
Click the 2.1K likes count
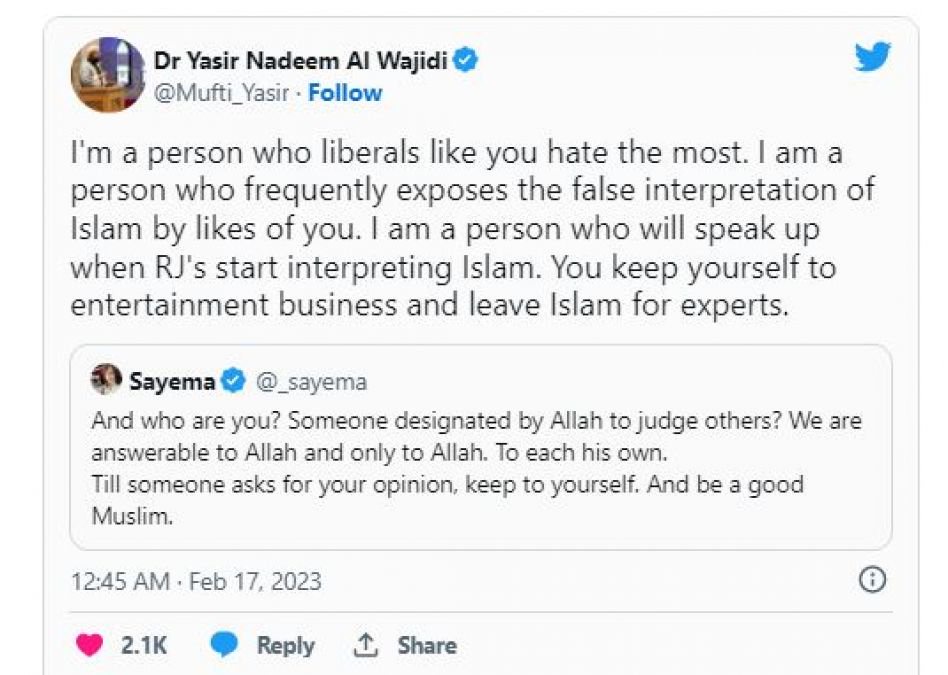coord(144,645)
